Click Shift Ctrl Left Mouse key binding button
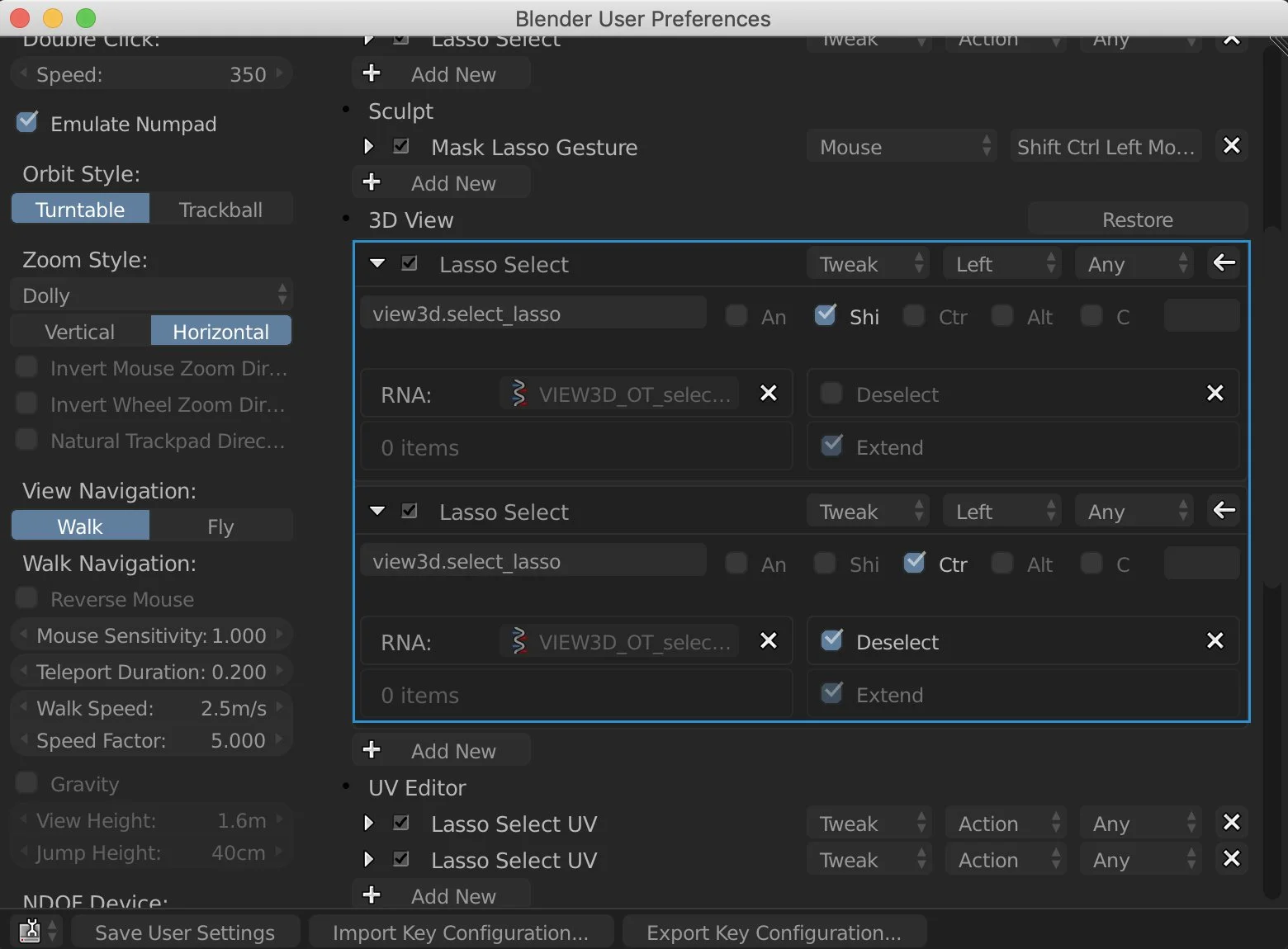This screenshot has height=949, width=1288. (1106, 147)
